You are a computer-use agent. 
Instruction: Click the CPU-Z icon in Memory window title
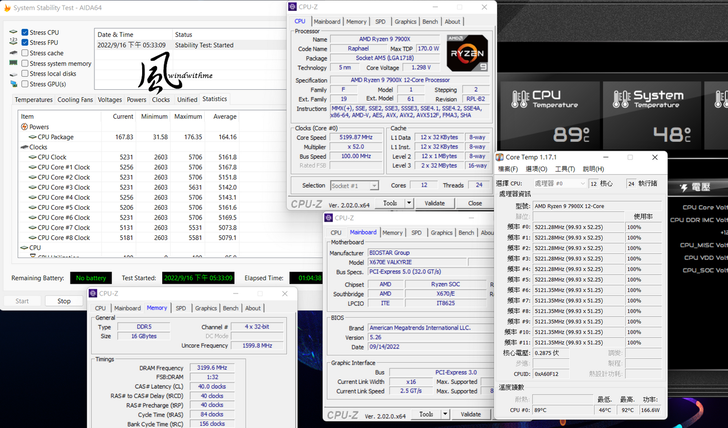pos(93,293)
